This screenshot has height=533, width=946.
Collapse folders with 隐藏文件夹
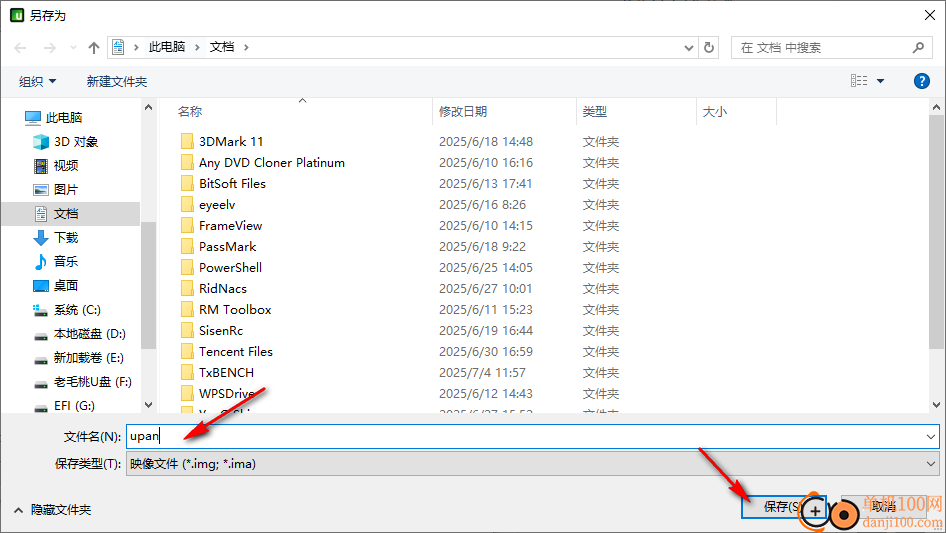point(52,510)
